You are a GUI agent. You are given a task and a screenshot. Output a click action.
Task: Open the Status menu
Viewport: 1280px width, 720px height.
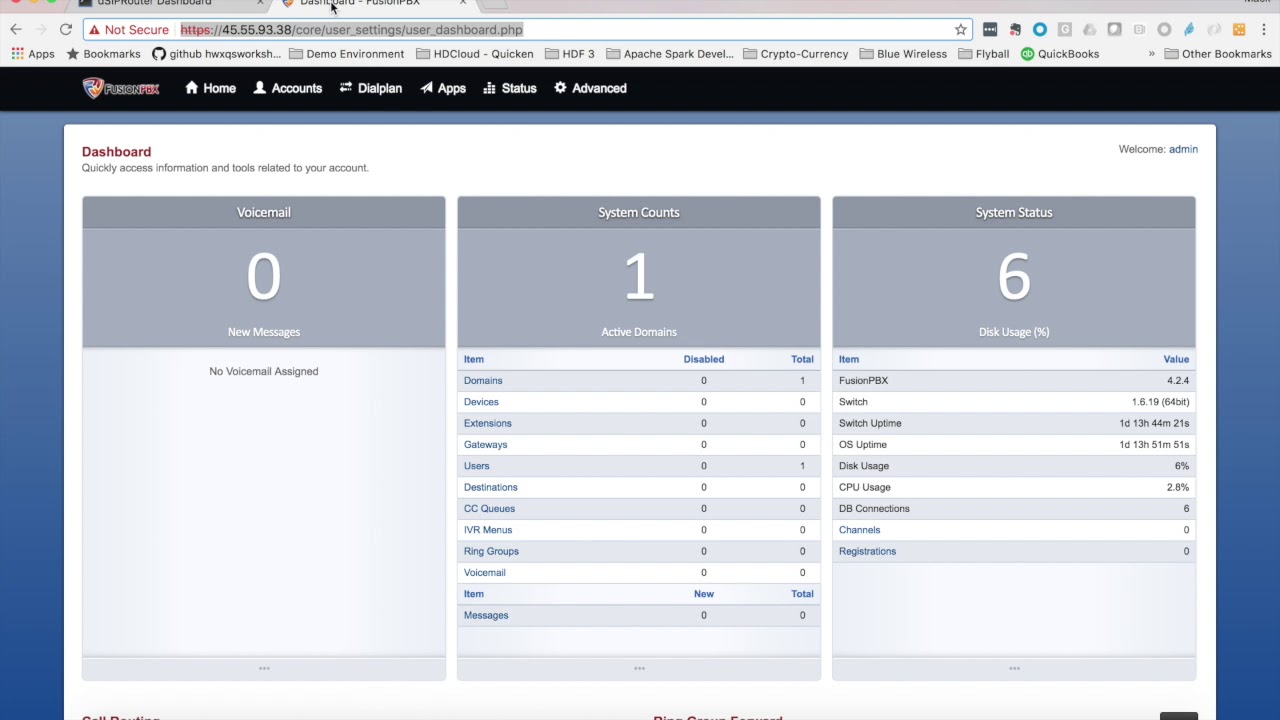[510, 88]
